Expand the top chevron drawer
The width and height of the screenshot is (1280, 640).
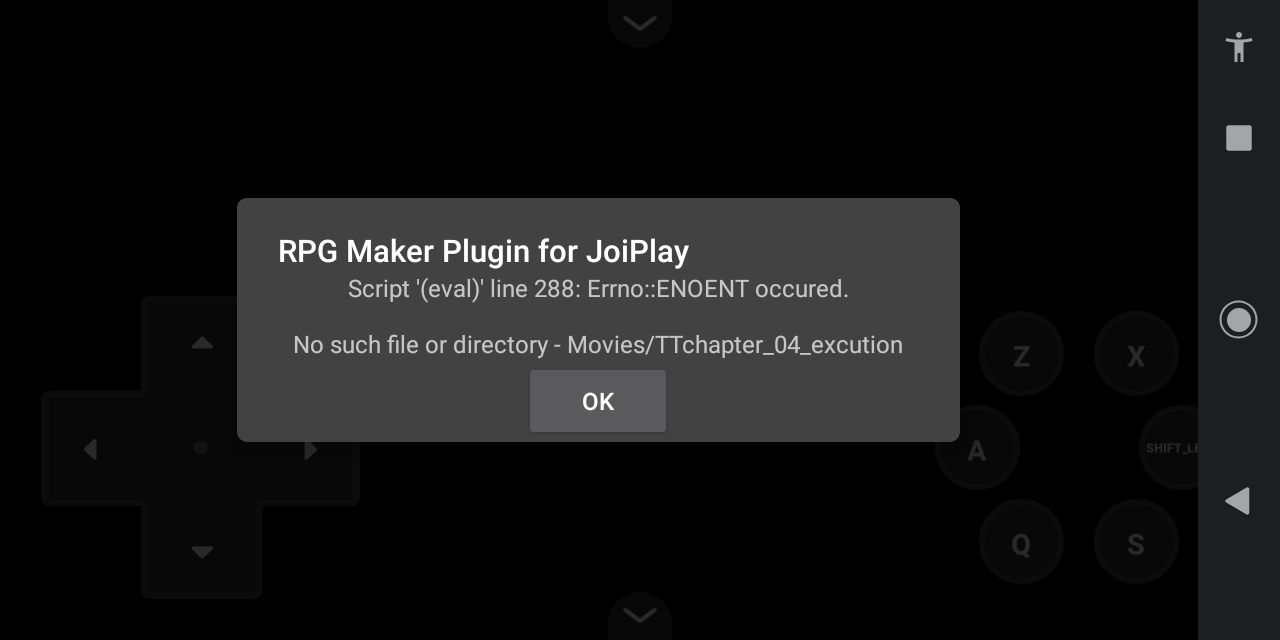click(x=639, y=22)
